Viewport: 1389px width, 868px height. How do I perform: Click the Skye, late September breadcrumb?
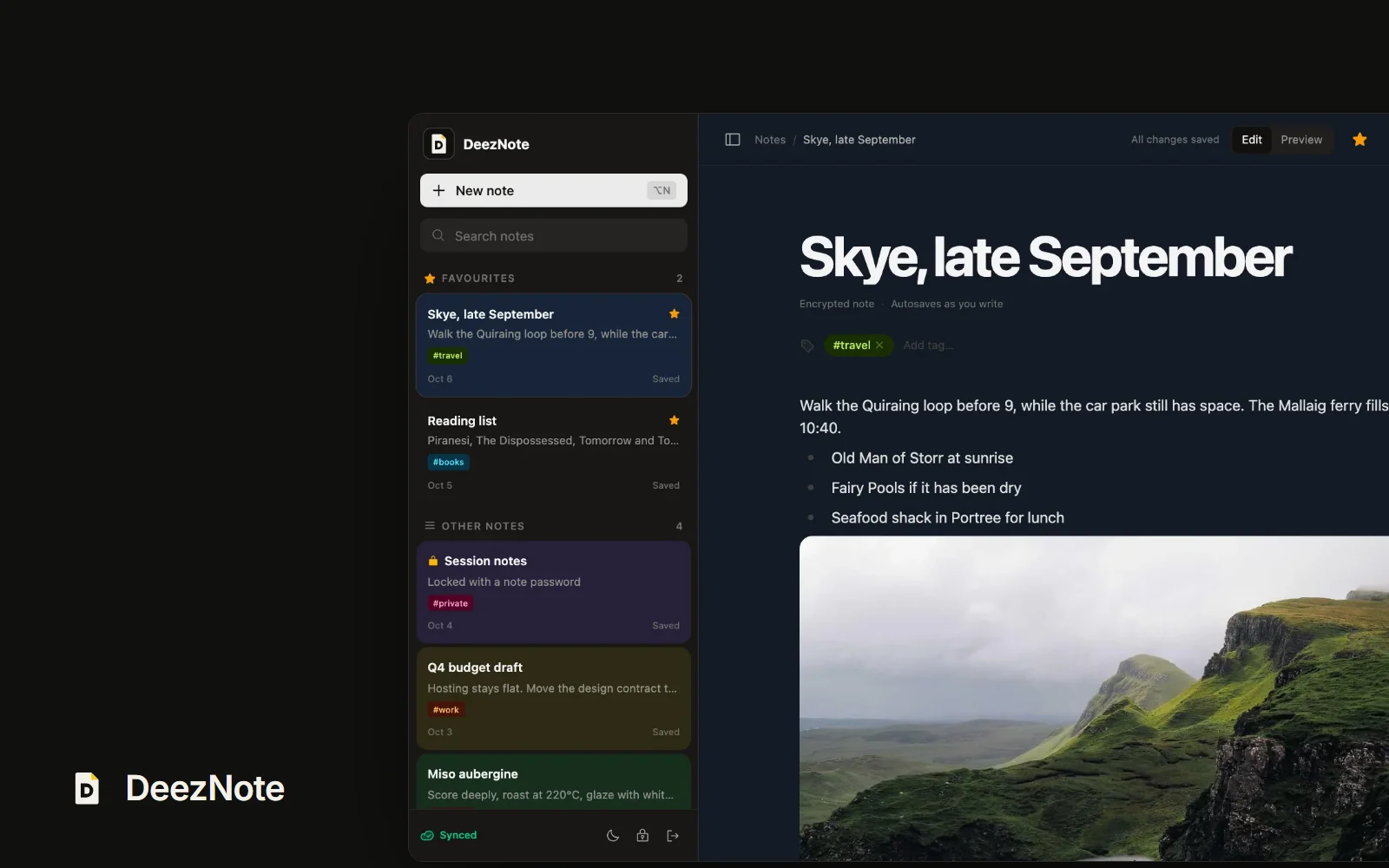click(859, 140)
